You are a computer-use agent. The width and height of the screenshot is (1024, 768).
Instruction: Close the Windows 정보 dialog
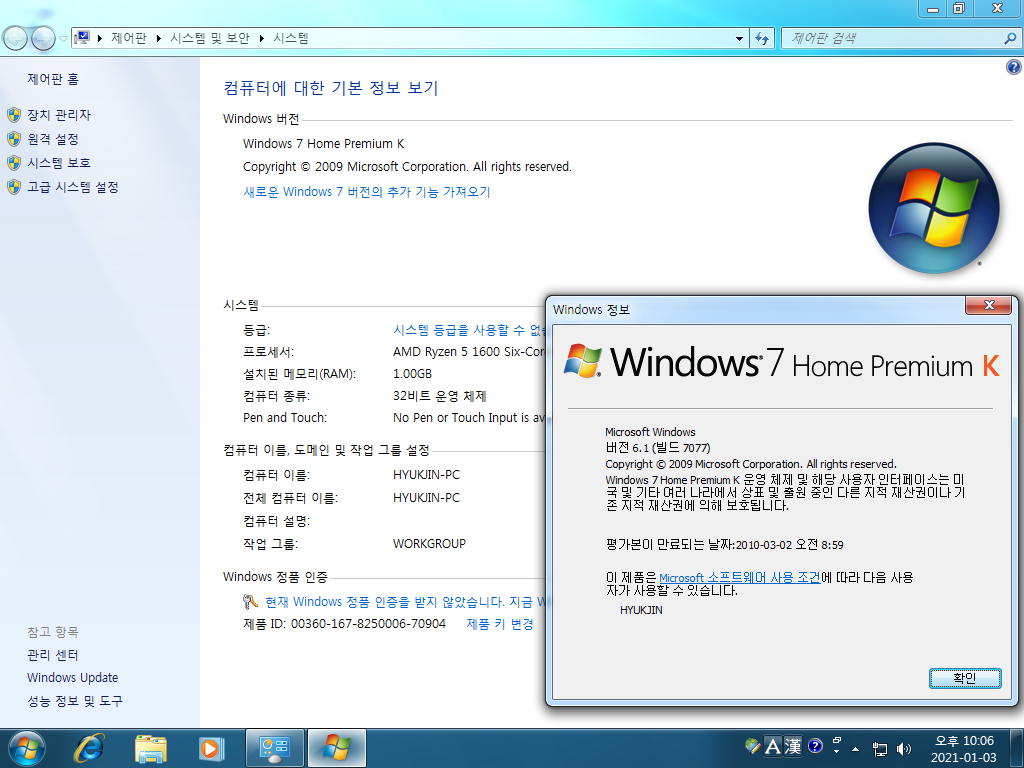[989, 305]
